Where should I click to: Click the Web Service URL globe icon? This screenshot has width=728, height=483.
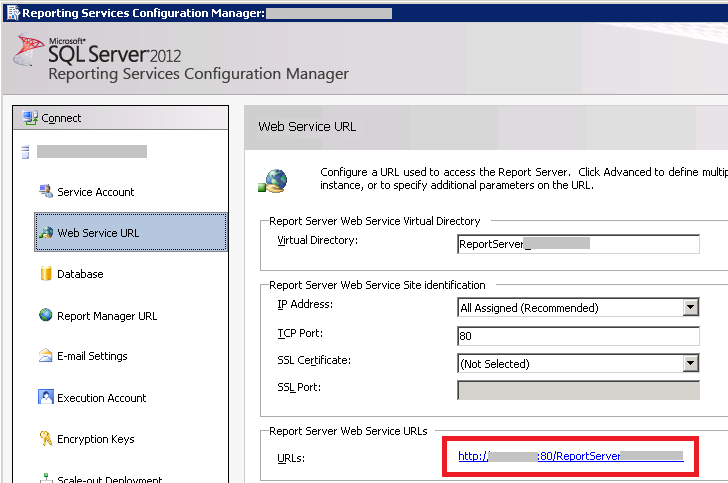[x=45, y=233]
